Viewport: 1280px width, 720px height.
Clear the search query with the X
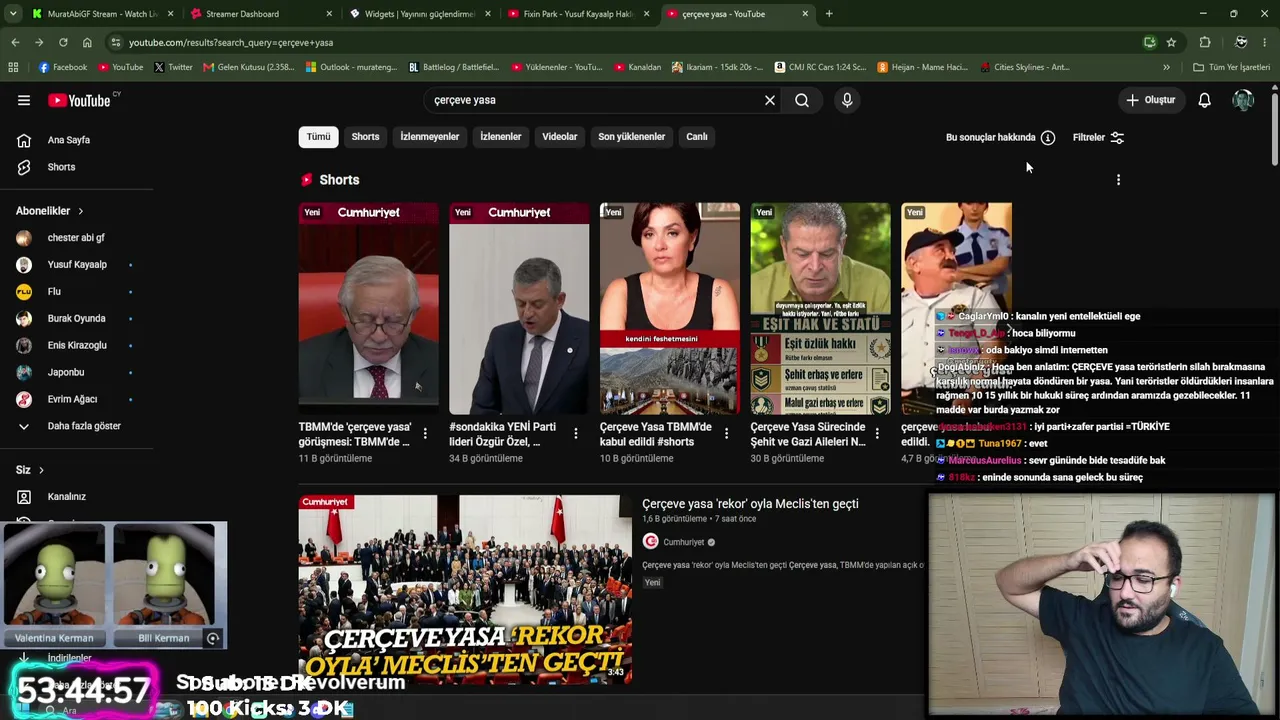tap(770, 100)
